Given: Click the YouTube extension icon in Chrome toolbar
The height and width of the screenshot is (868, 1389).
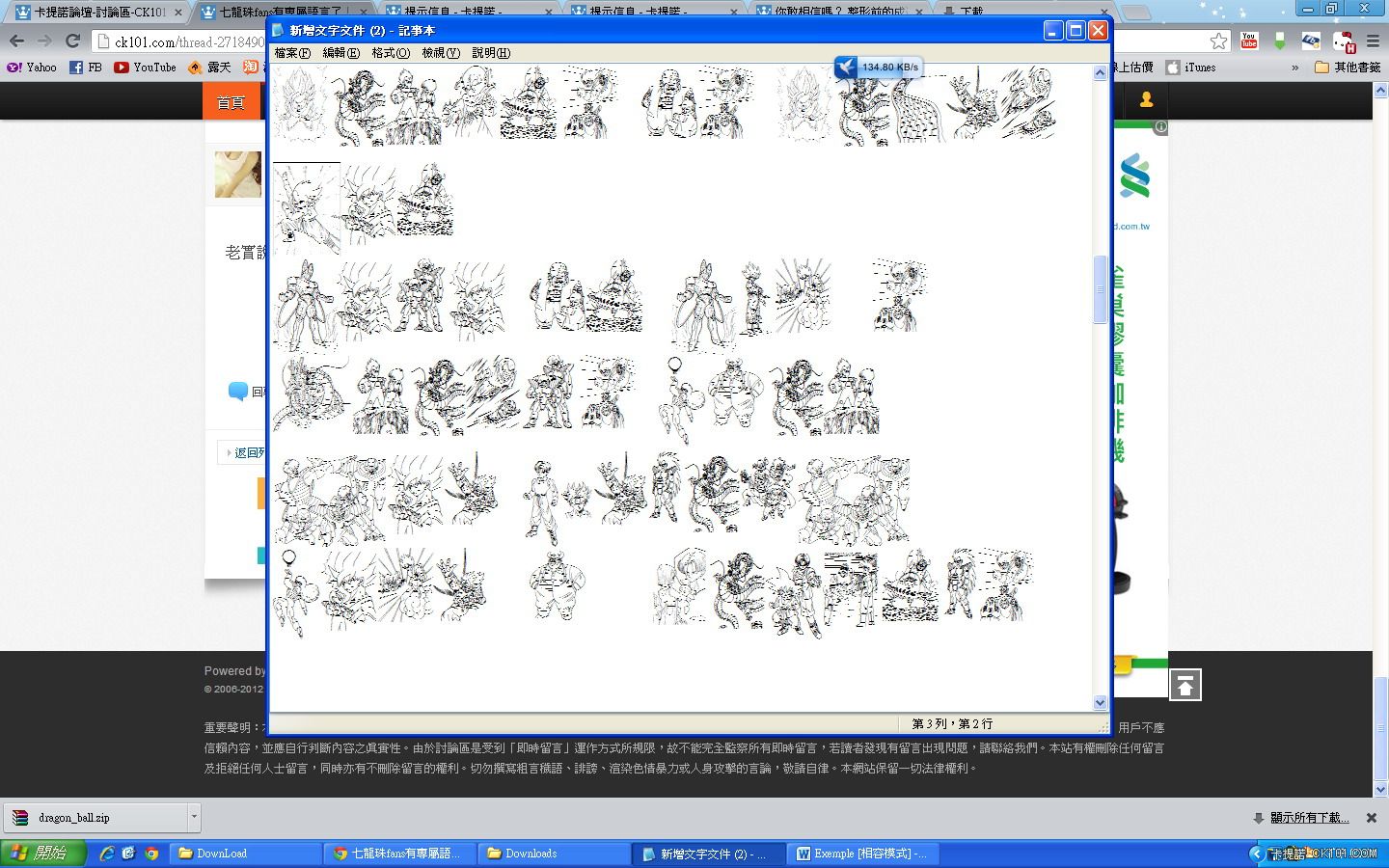Looking at the screenshot, I should point(1249,41).
